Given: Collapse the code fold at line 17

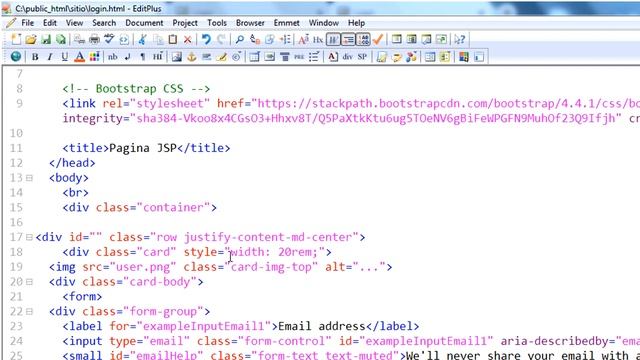Looking at the screenshot, I should pyautogui.click(x=29, y=237).
